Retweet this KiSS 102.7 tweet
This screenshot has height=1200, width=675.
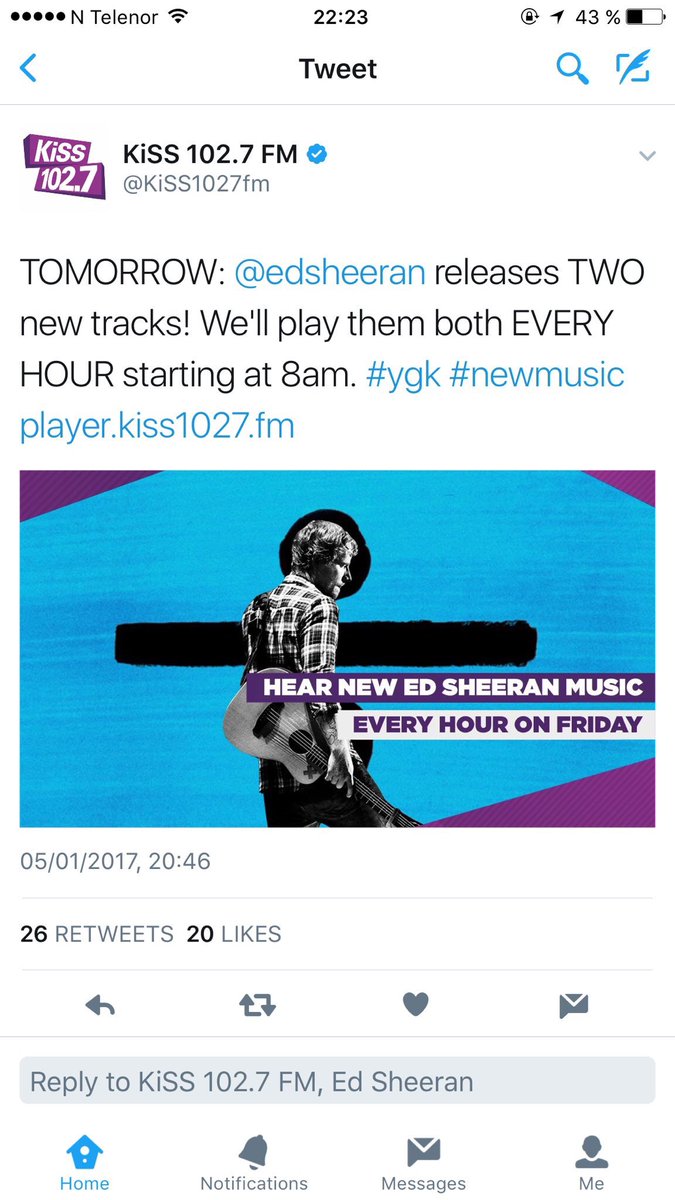tap(258, 1005)
